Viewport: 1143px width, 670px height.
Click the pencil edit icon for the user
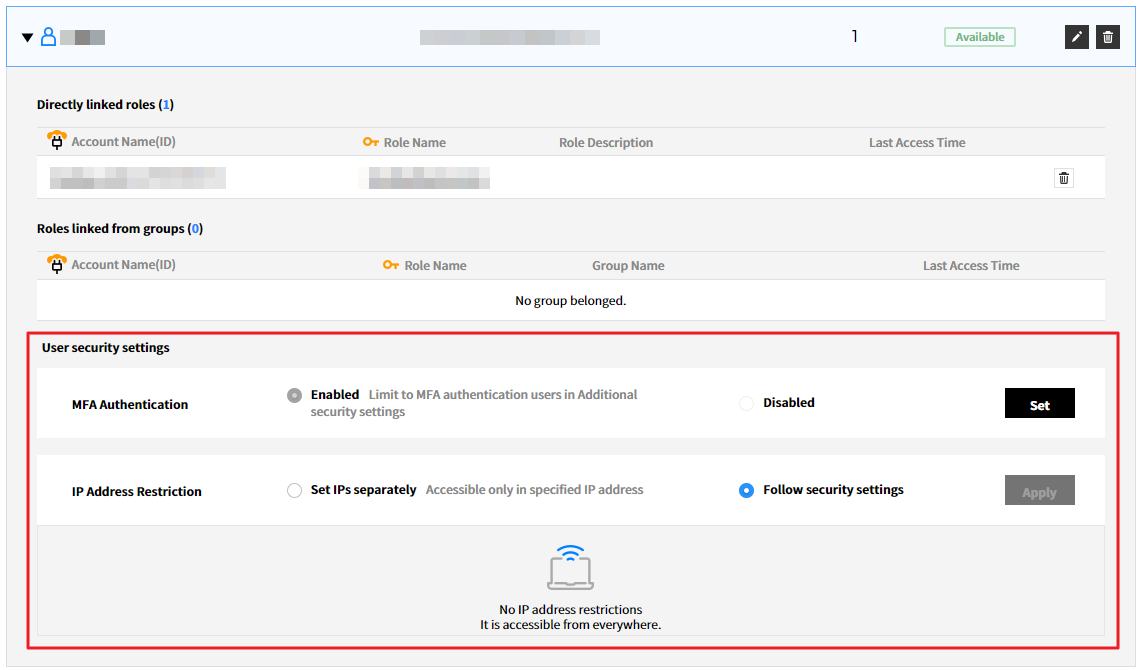click(x=1076, y=37)
